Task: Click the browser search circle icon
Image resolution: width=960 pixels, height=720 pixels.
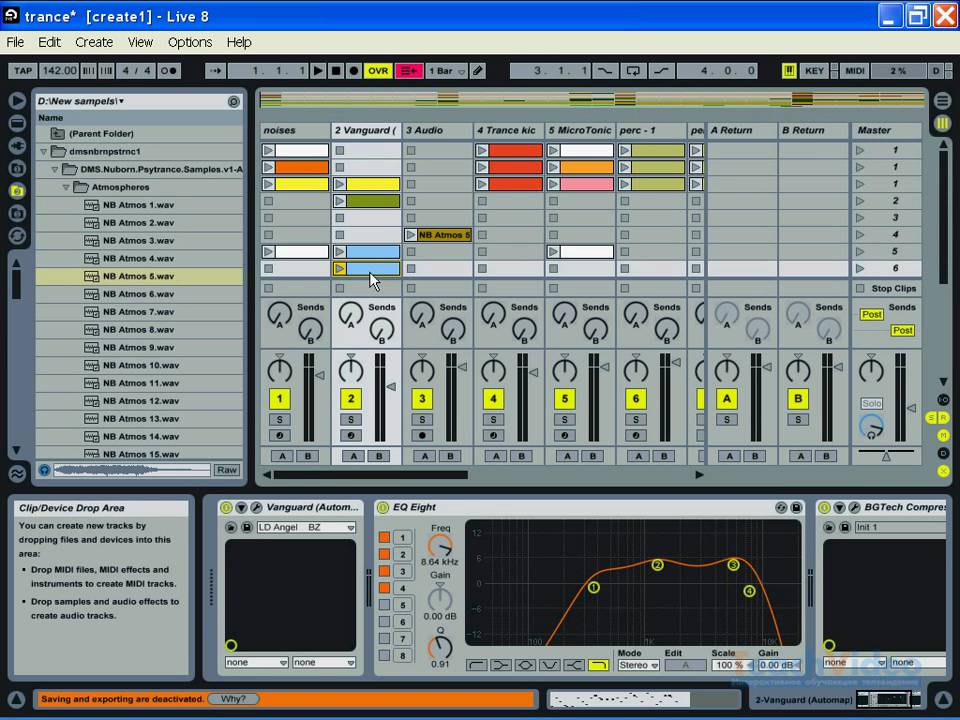Action: tap(234, 102)
